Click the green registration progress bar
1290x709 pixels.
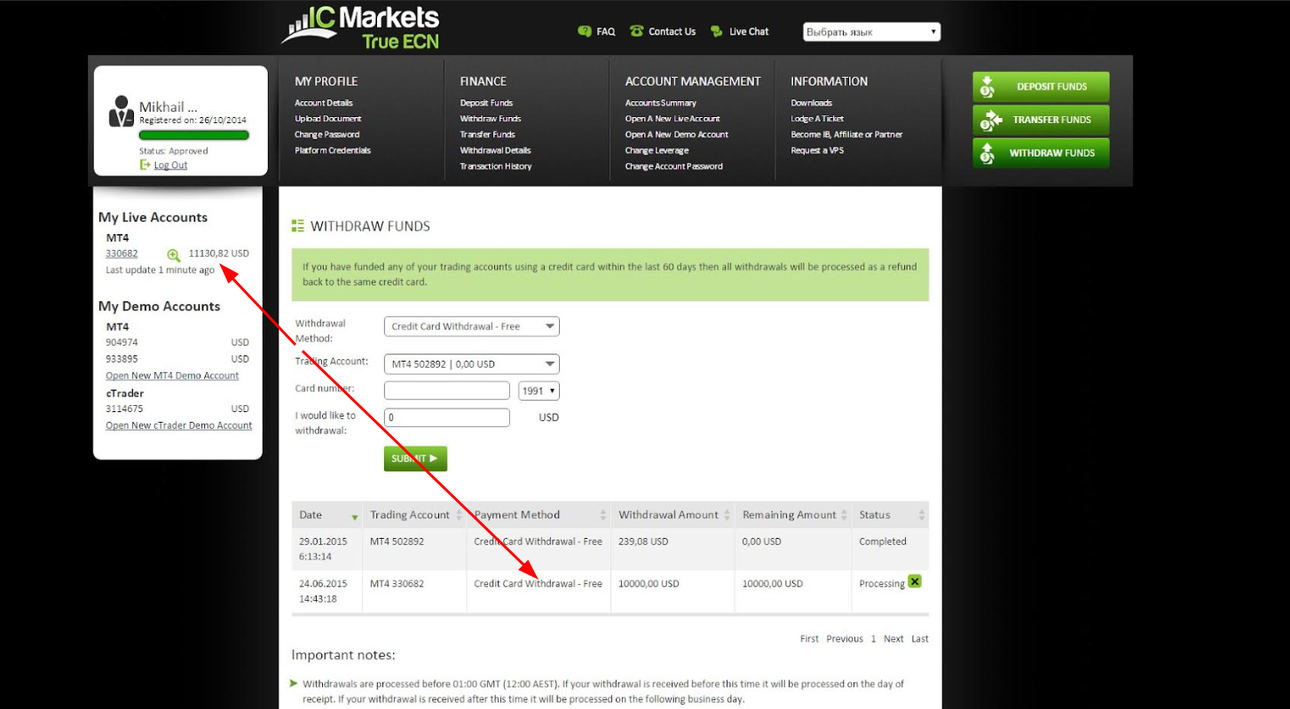click(194, 135)
